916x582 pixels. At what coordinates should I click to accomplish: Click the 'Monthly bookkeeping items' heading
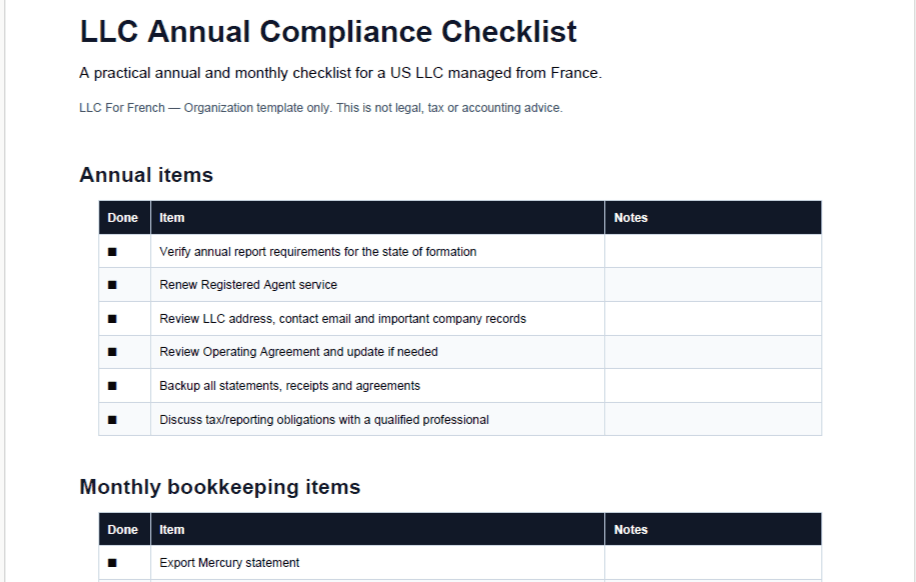(220, 487)
